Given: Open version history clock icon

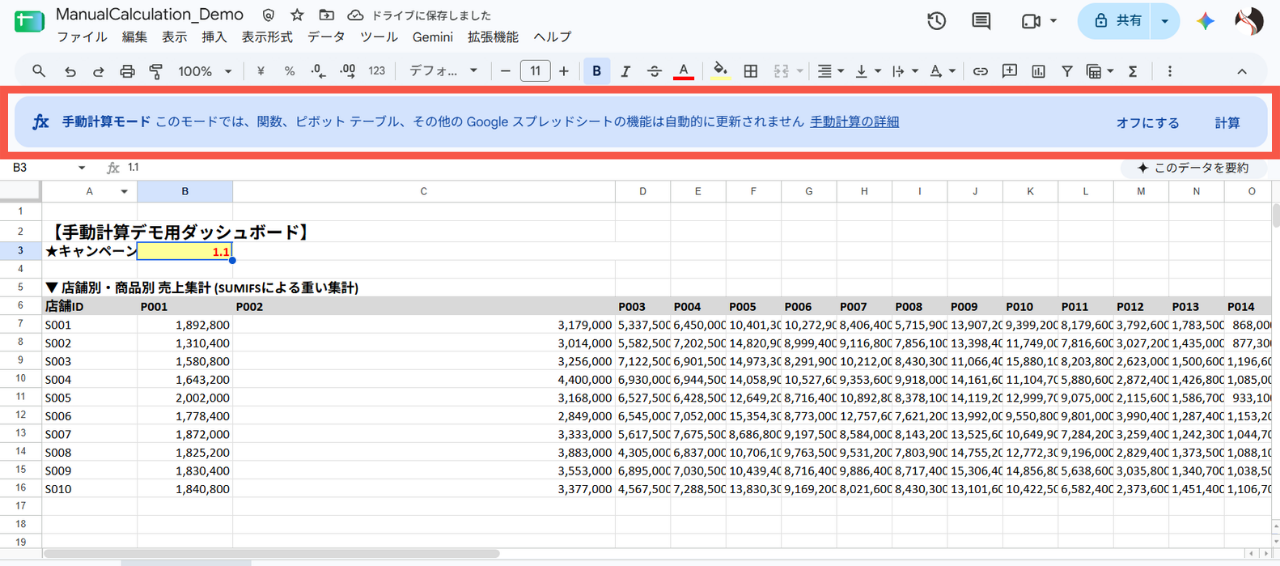Looking at the screenshot, I should [937, 21].
